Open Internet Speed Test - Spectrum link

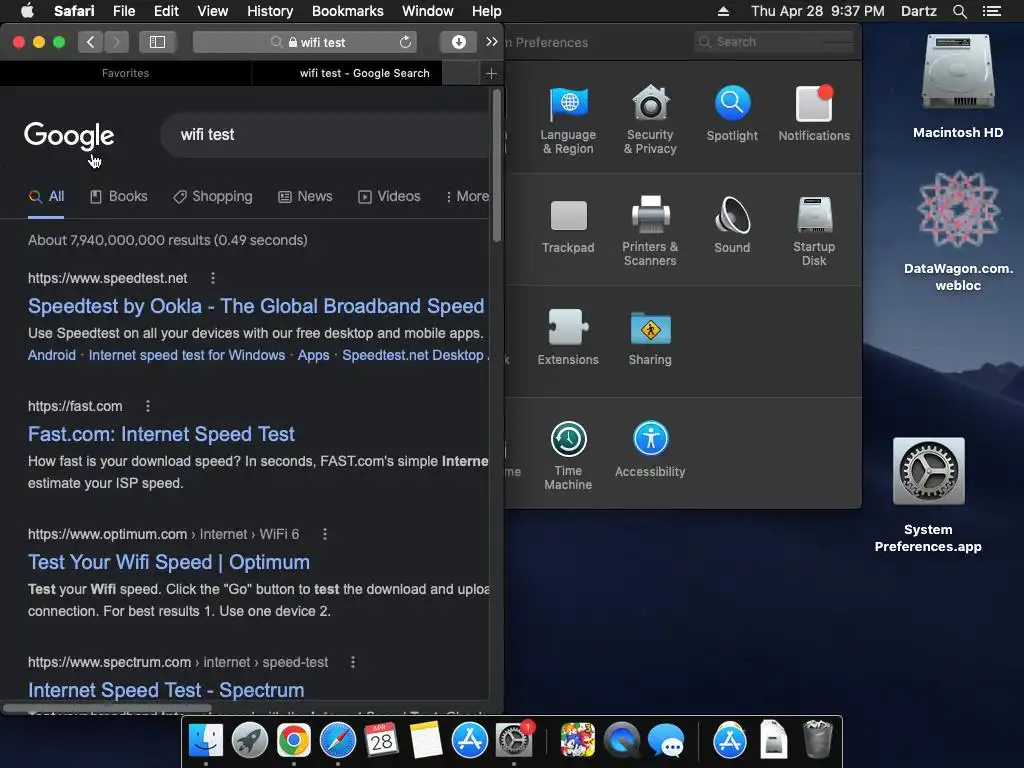point(166,690)
